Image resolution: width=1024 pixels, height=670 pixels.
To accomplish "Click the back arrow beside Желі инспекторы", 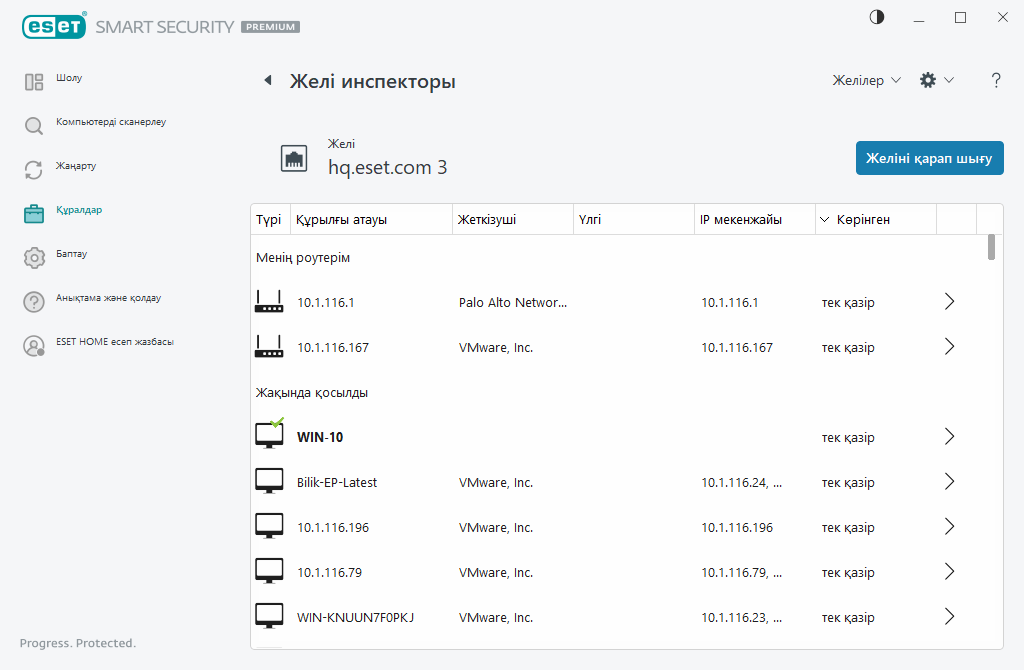I will pyautogui.click(x=267, y=81).
